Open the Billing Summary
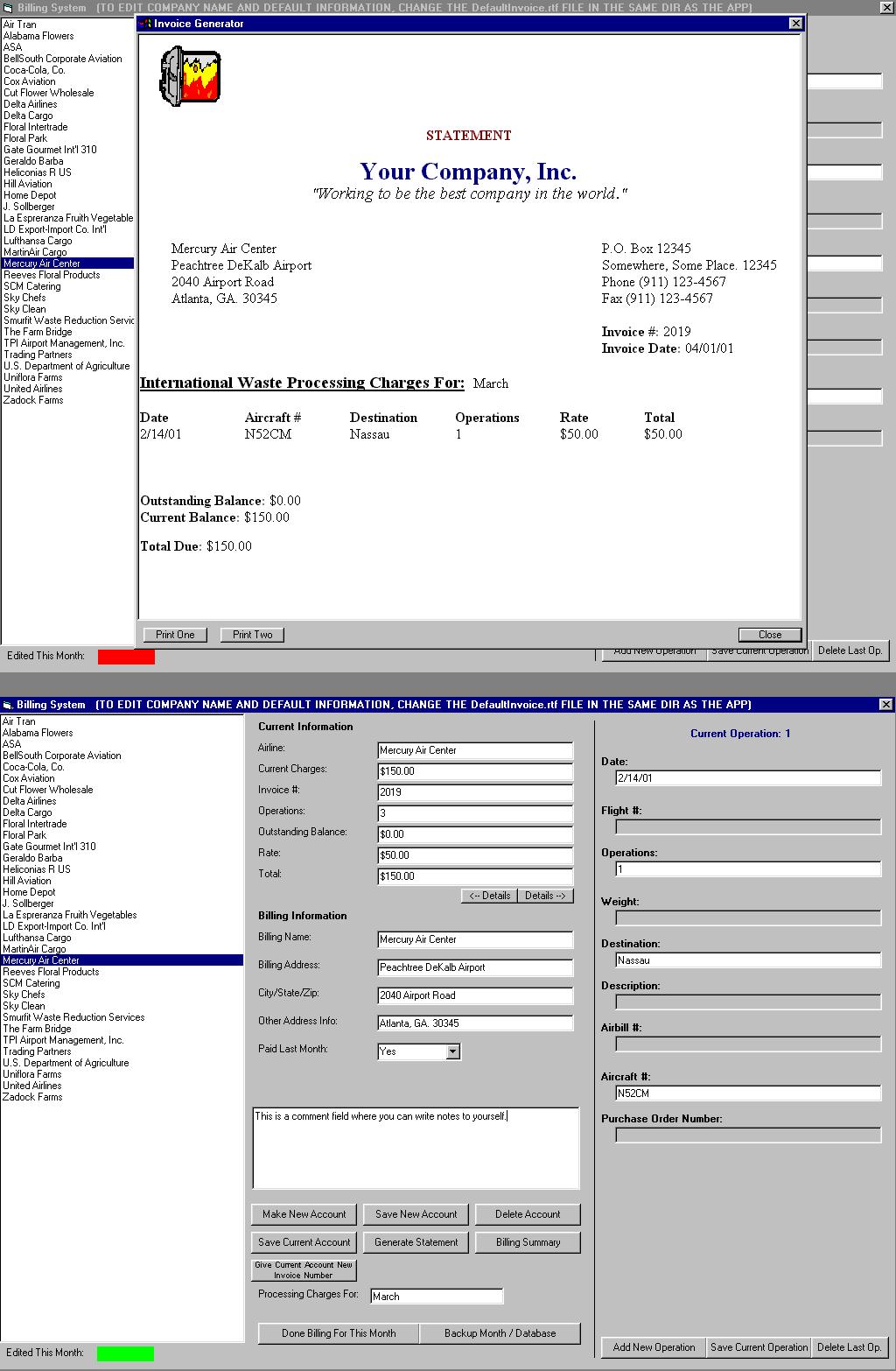Viewport: 896px width, 1371px height. tap(528, 1242)
